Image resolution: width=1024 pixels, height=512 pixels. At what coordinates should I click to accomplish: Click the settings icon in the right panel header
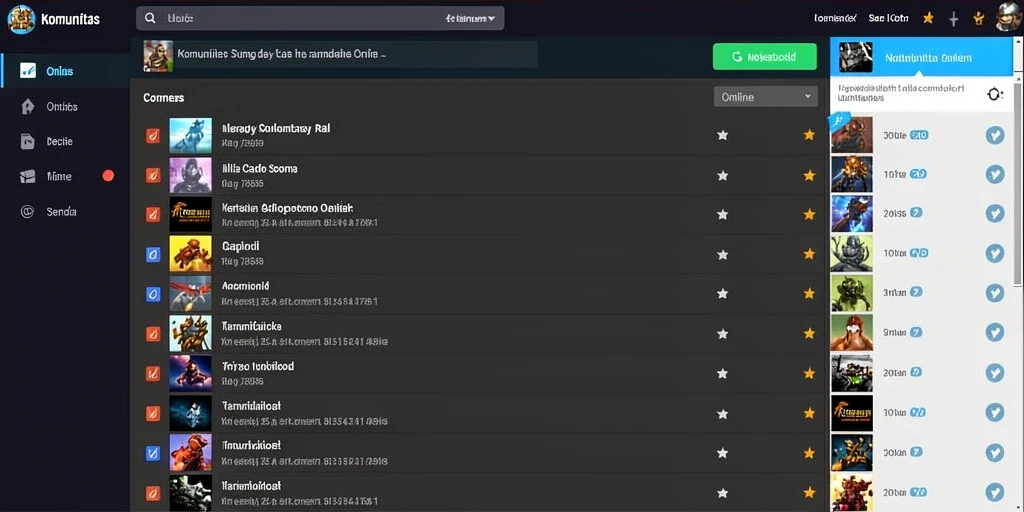click(x=995, y=95)
